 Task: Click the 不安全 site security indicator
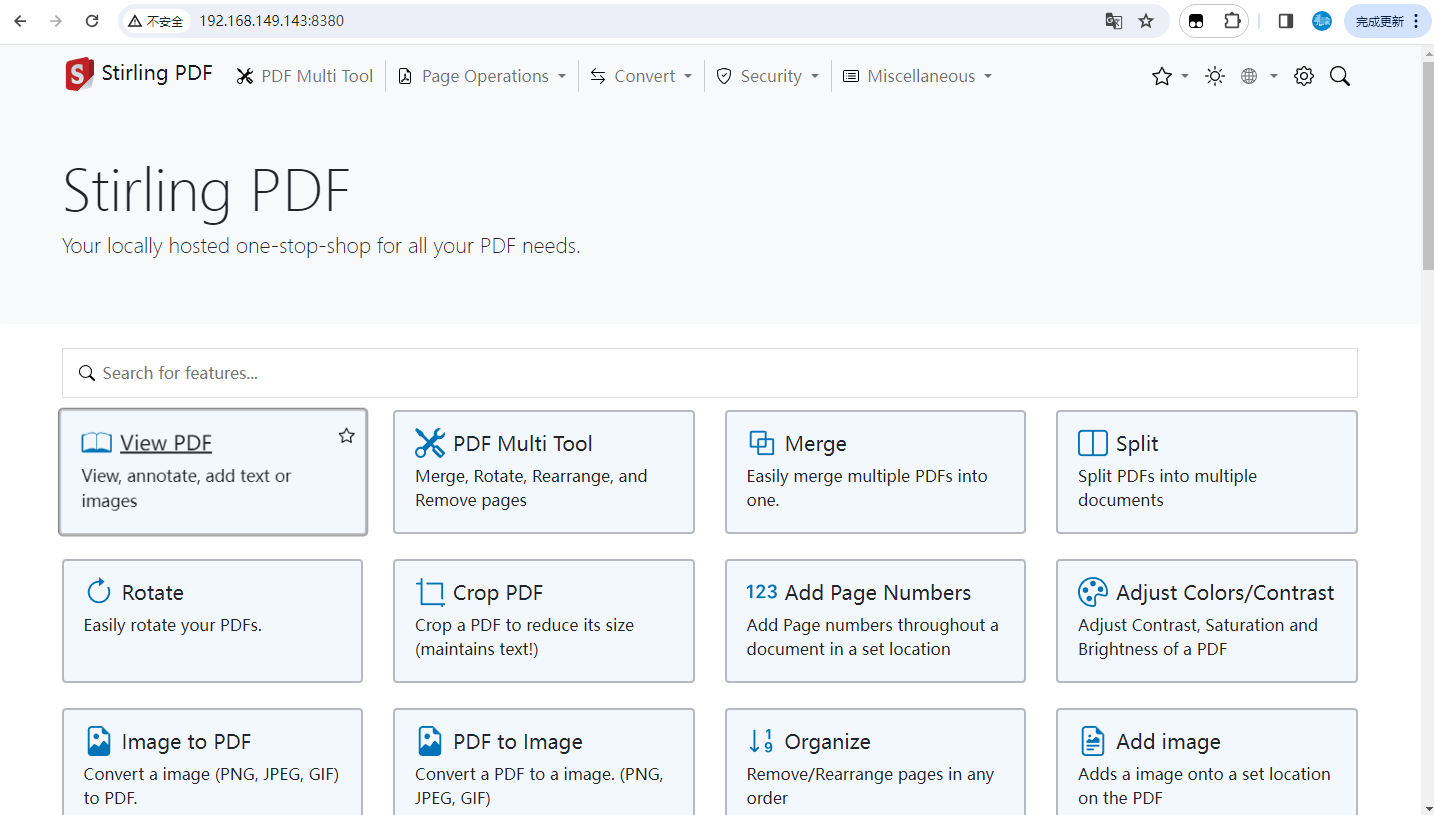point(156,21)
